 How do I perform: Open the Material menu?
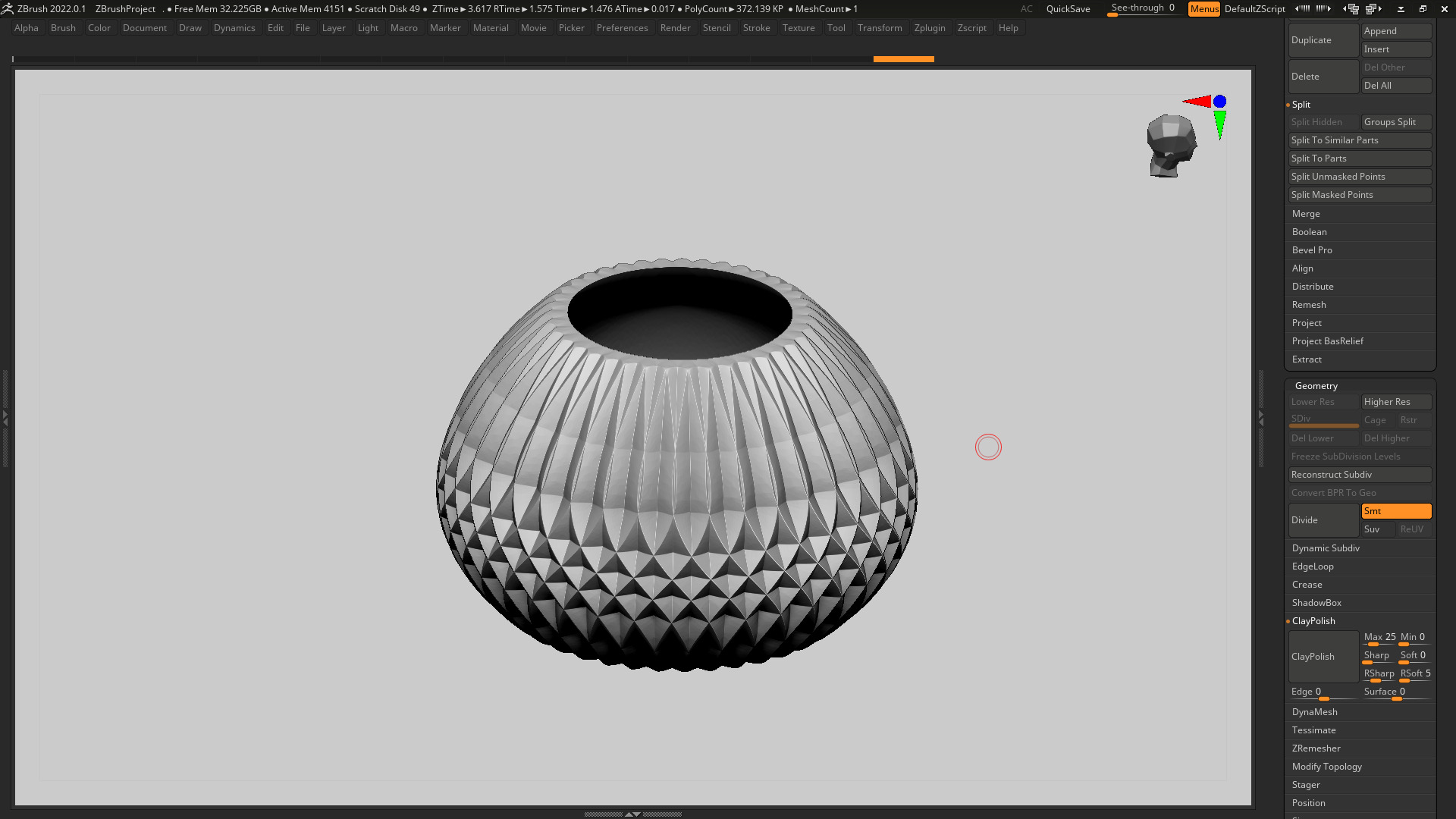tap(491, 28)
